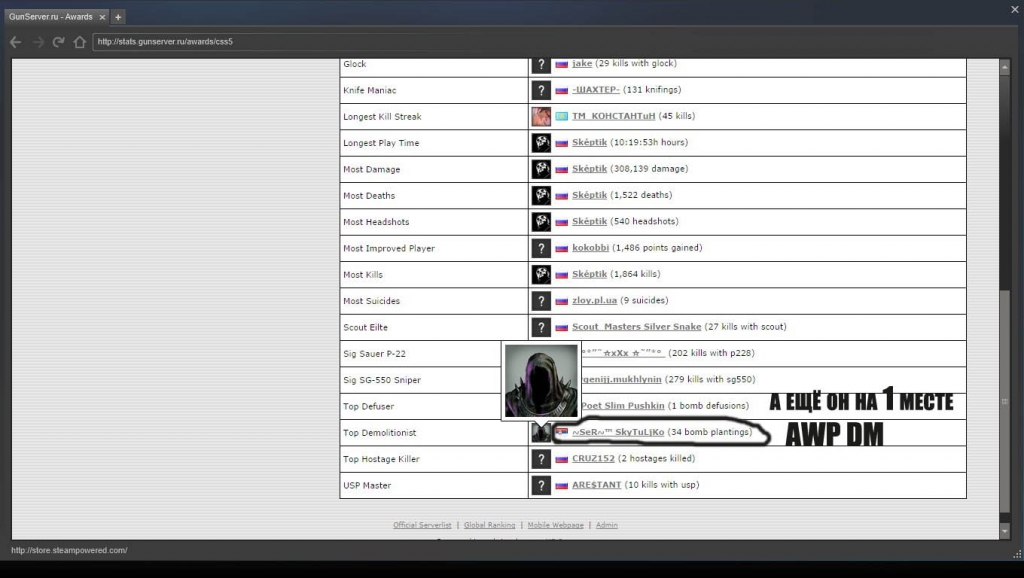Close the GunServer.ru - Awards tab
This screenshot has width=1024, height=578.
(102, 17)
